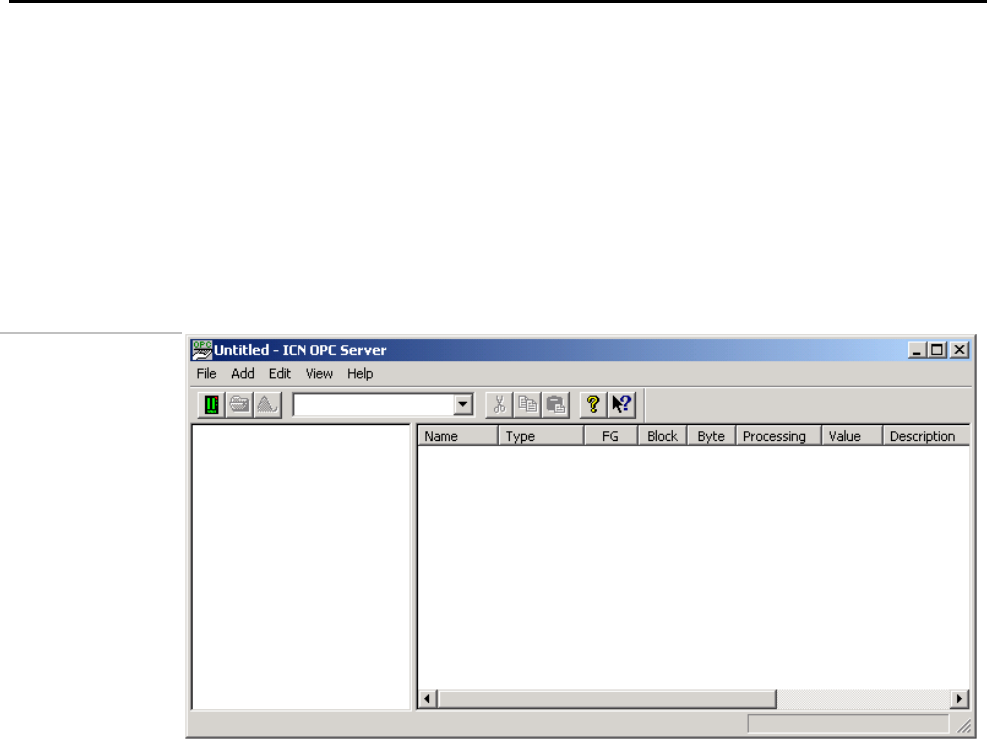Viewport: 987px width, 740px height.
Task: Maximize the ICN OPC Server window
Action: (x=937, y=350)
